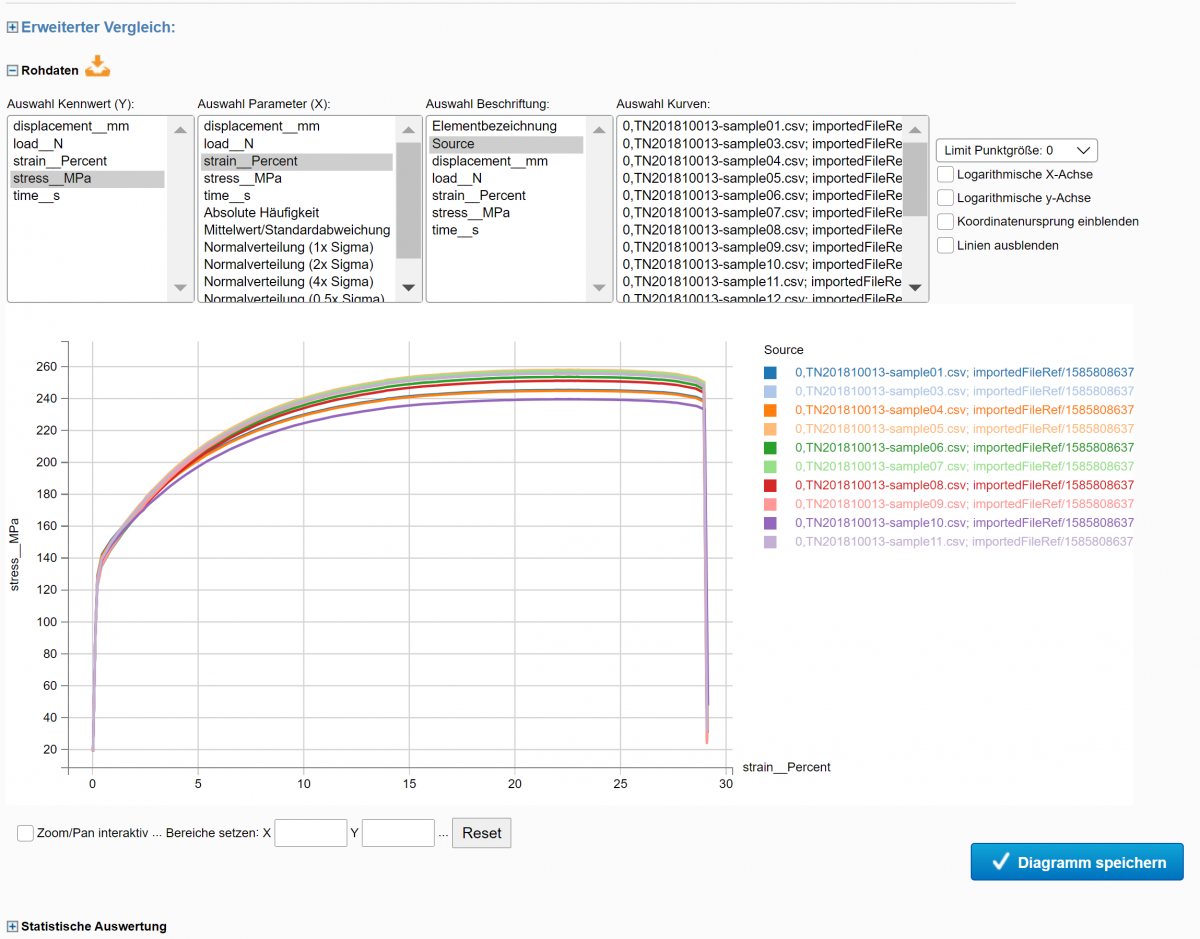Click the Diagramm speichern button

tap(1076, 862)
